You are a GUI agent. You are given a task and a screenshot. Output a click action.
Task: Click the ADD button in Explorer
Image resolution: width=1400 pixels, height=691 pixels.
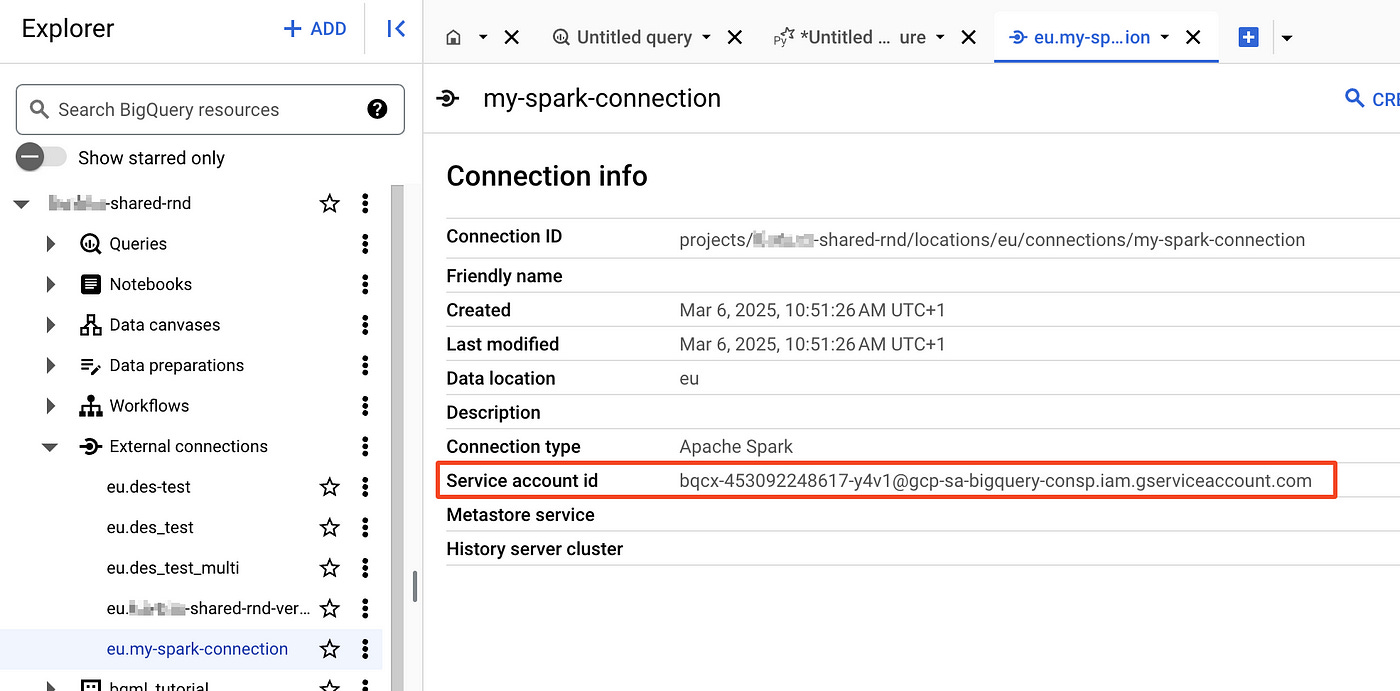pyautogui.click(x=315, y=28)
